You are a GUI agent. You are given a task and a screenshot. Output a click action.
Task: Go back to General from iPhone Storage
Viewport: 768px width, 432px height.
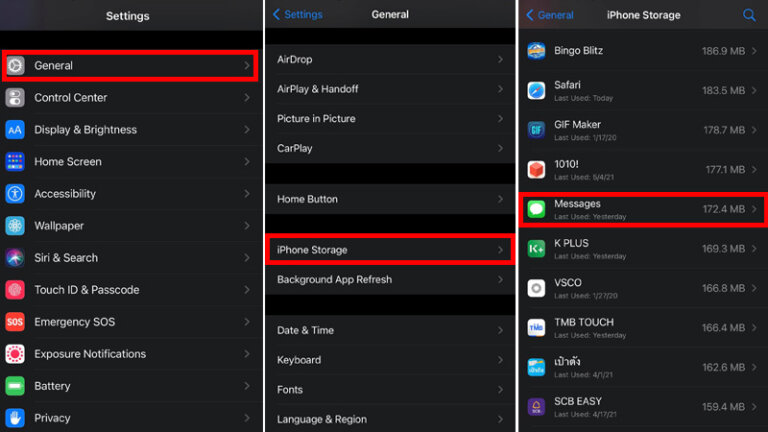[x=550, y=15]
